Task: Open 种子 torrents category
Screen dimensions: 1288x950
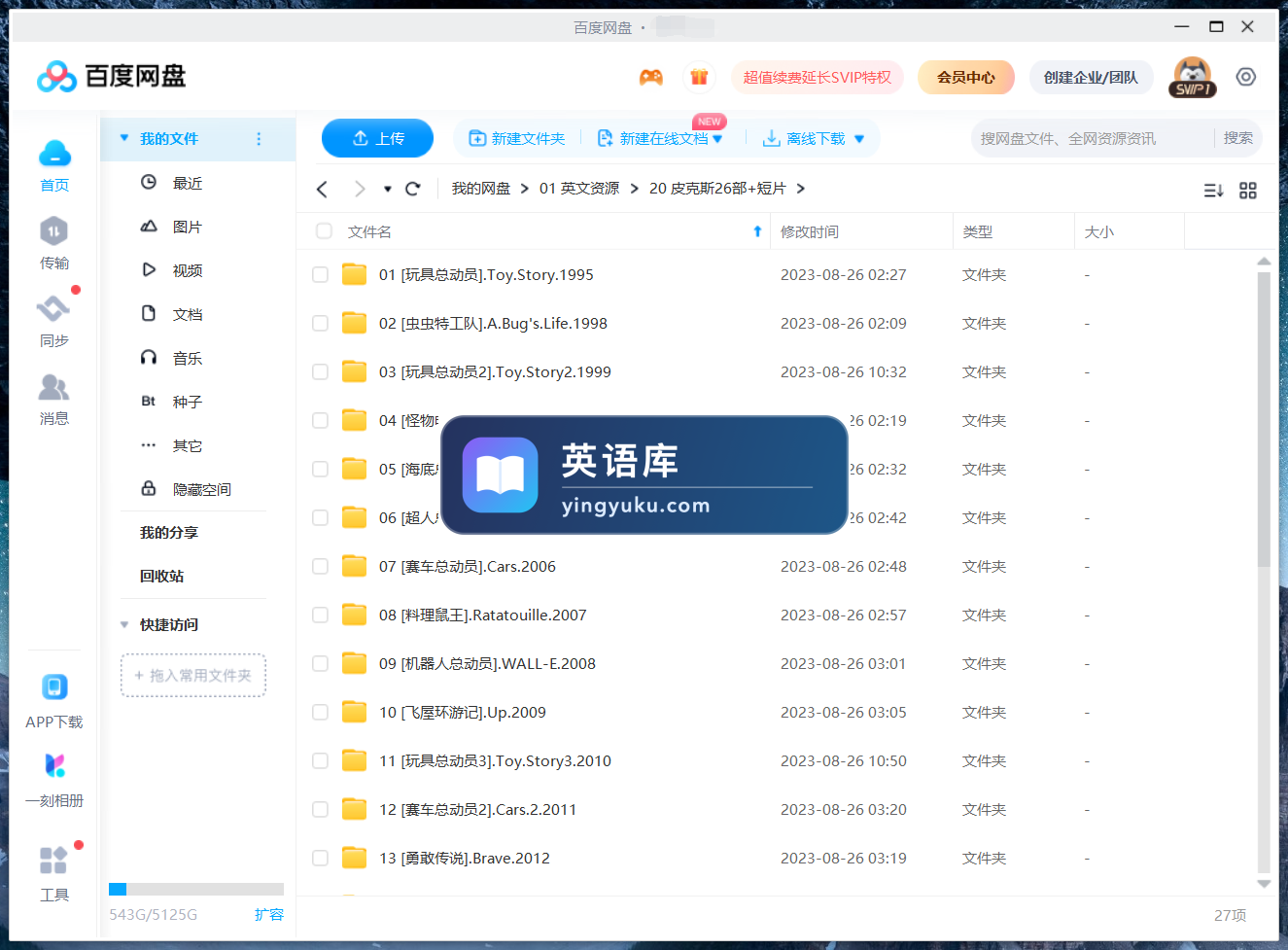Action: coord(188,402)
